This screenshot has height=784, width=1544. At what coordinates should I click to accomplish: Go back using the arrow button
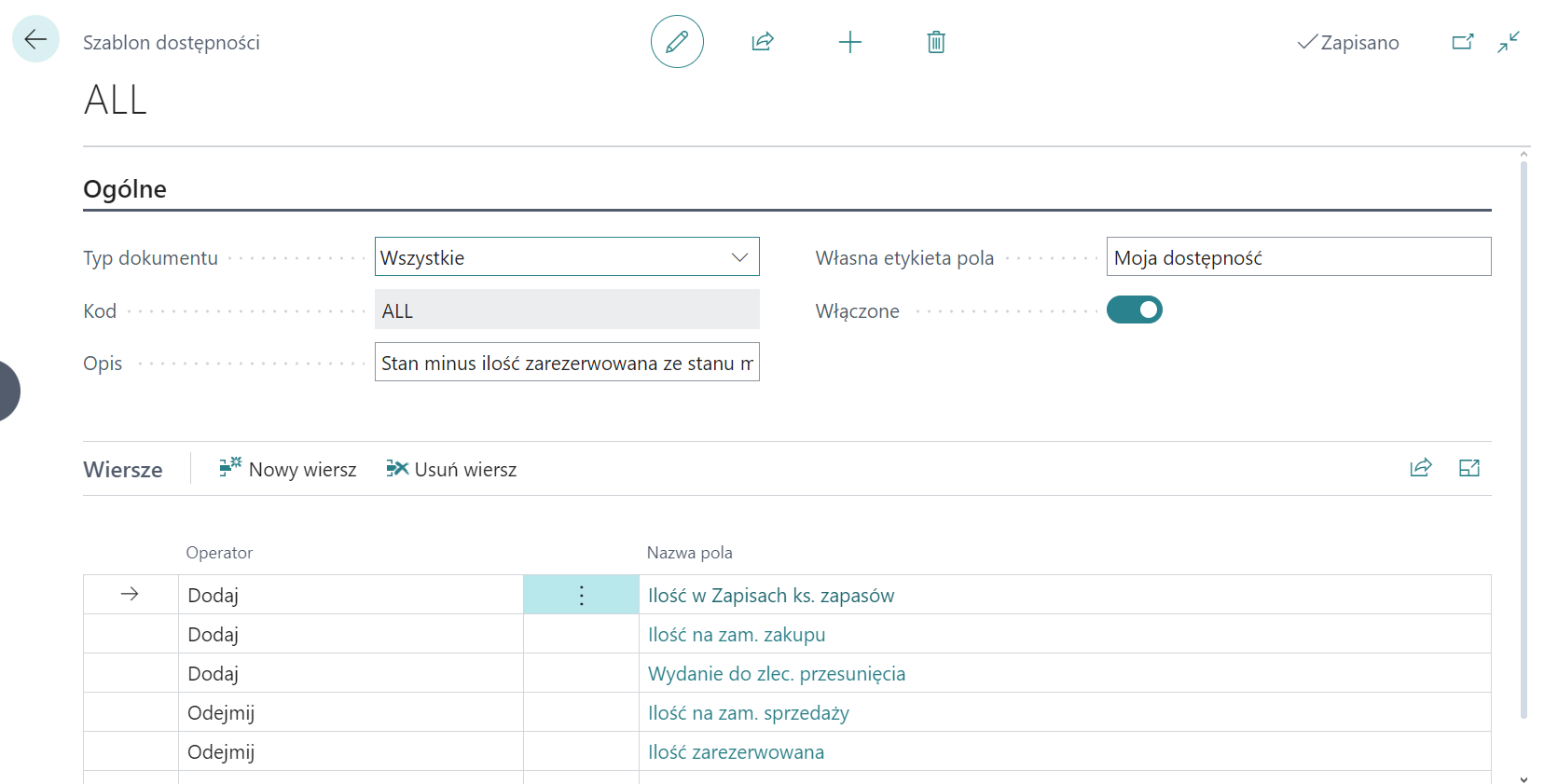tap(35, 39)
